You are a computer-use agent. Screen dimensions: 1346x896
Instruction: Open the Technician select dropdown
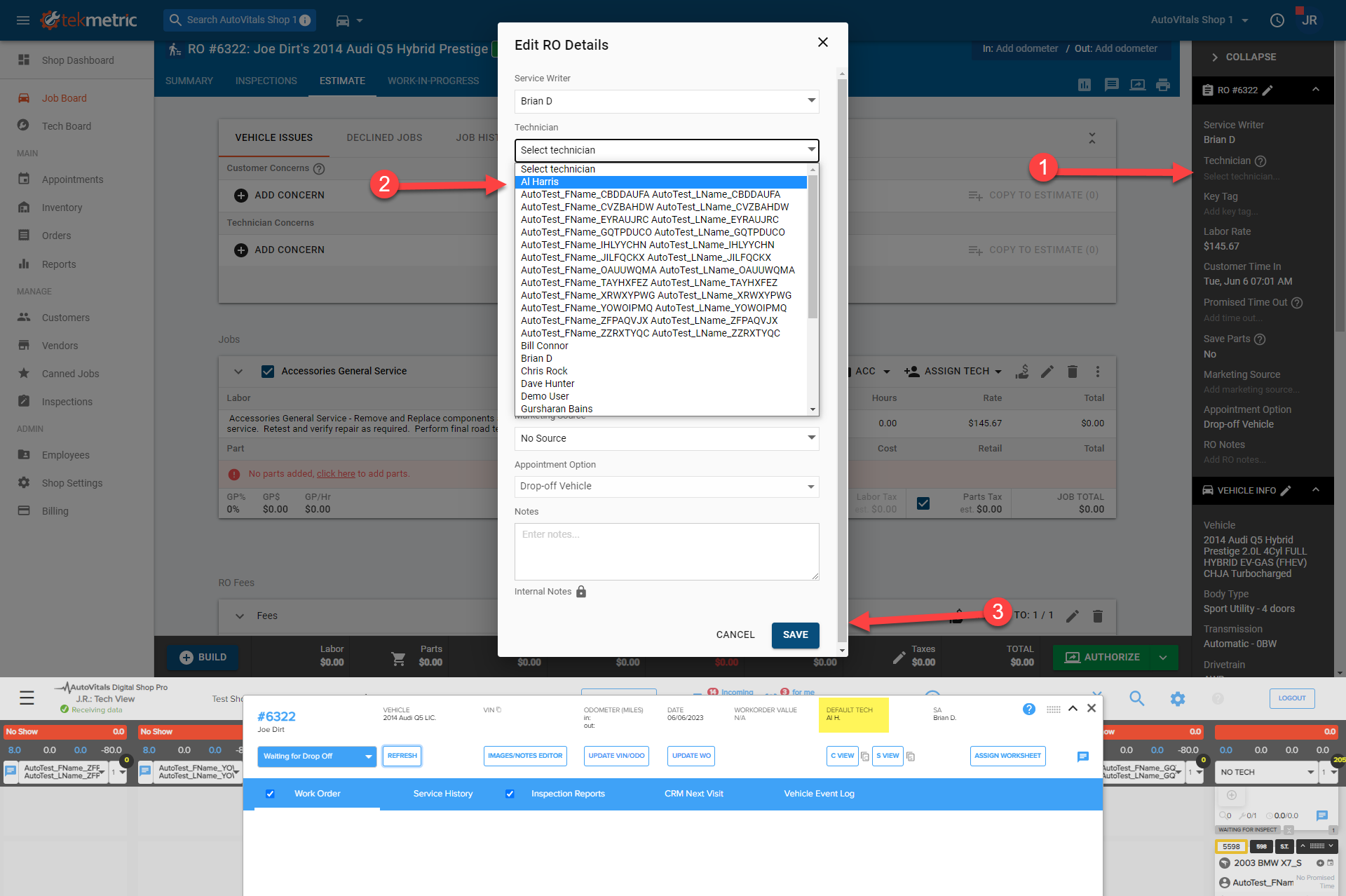[667, 150]
